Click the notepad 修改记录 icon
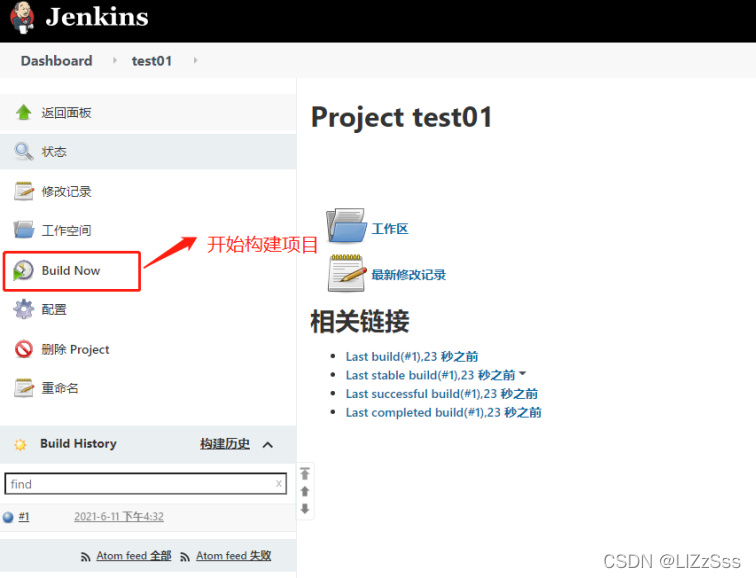The height and width of the screenshot is (578, 756). click(24, 191)
